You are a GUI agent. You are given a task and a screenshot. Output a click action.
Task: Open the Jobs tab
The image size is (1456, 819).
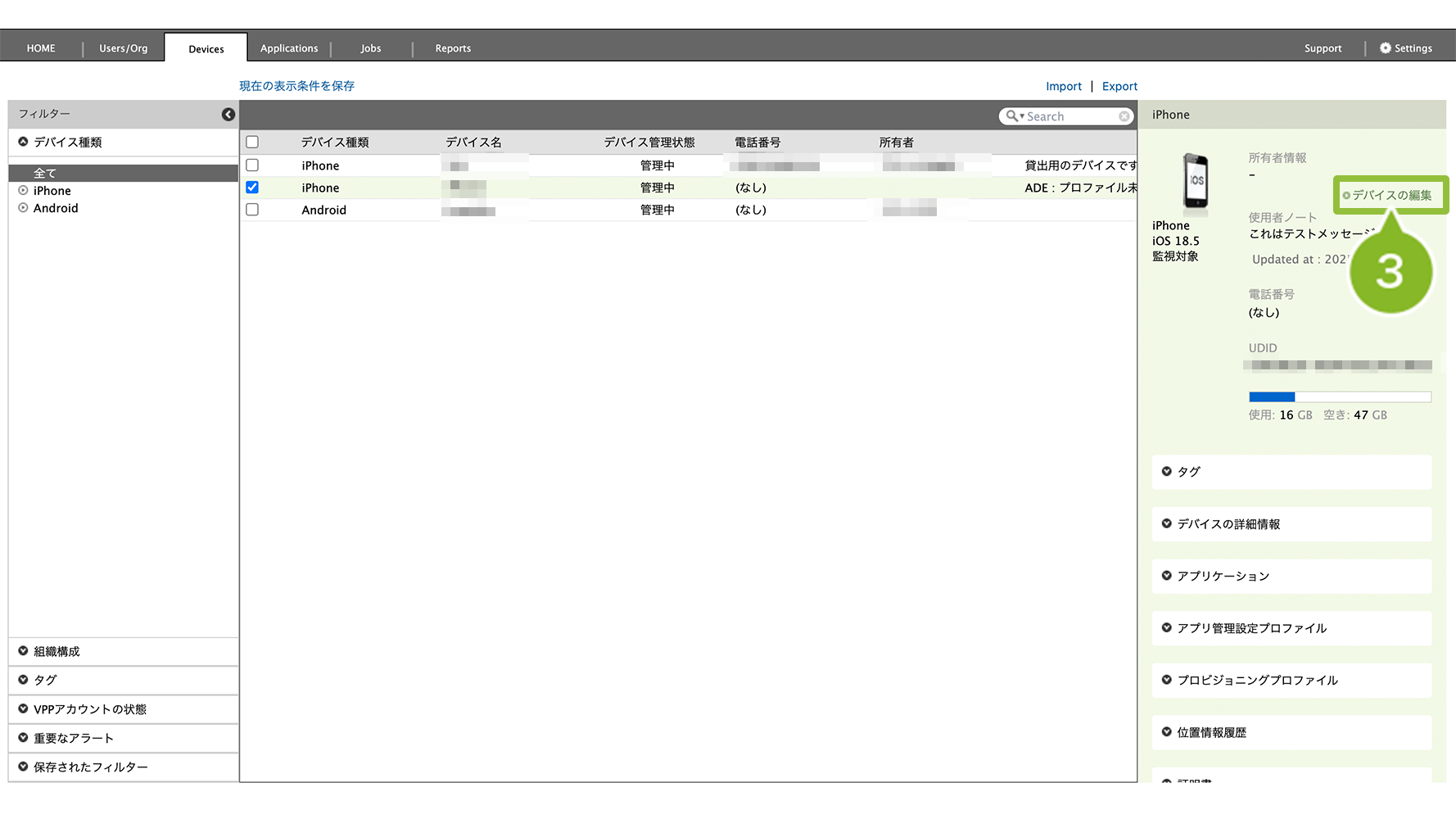371,48
